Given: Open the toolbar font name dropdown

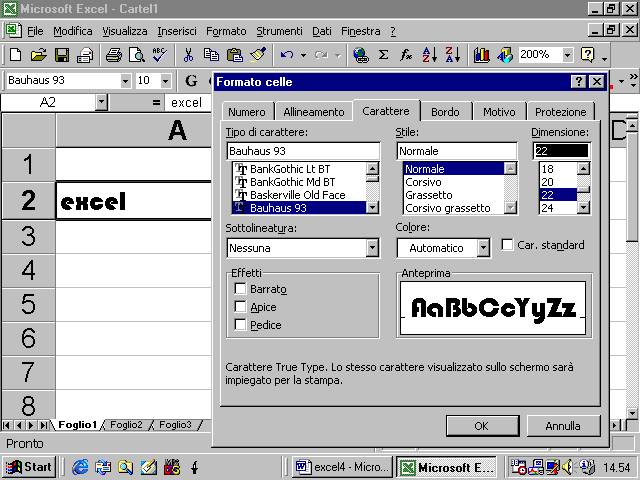Looking at the screenshot, I should coord(125,81).
